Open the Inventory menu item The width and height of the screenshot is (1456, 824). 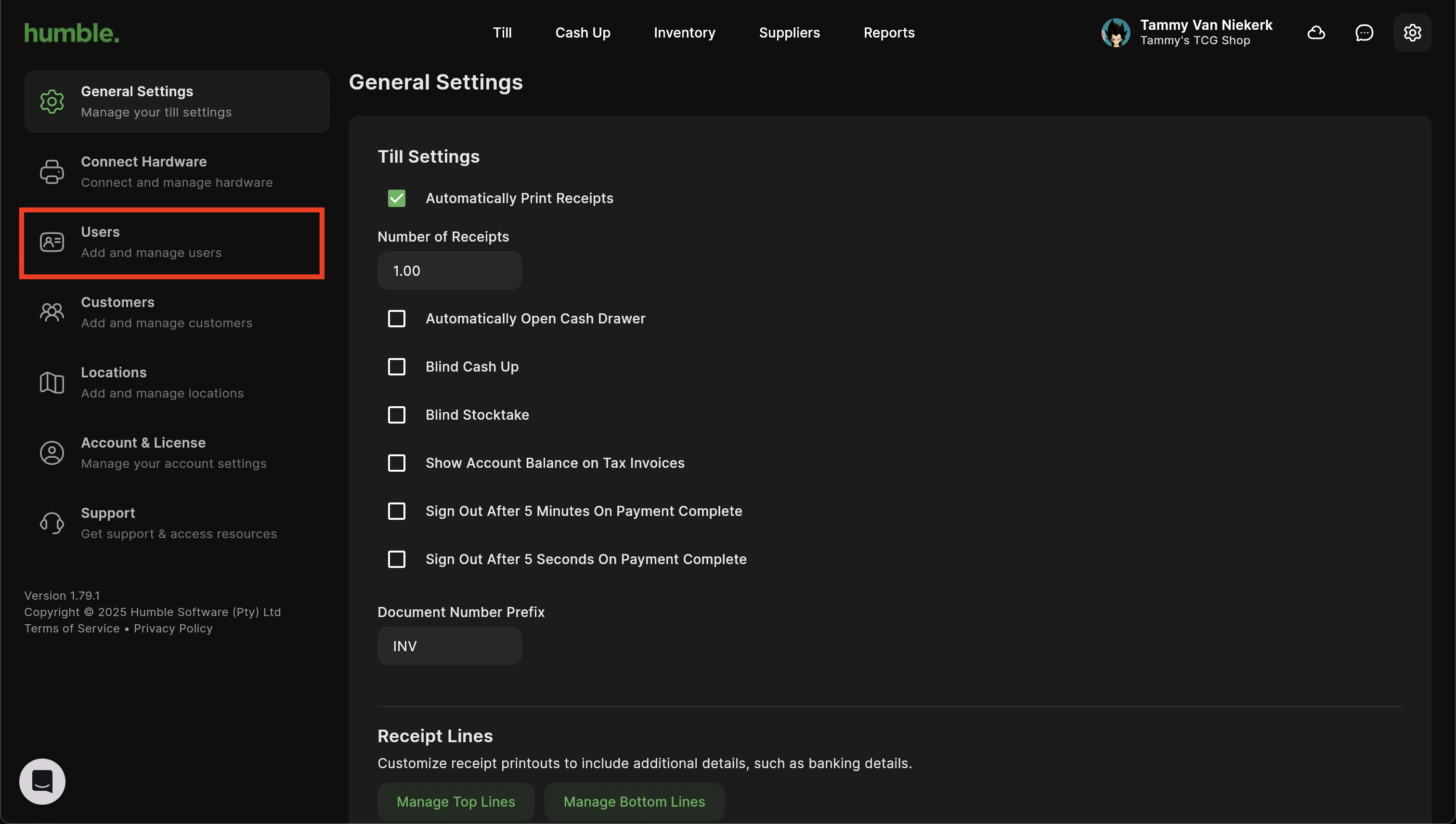684,33
